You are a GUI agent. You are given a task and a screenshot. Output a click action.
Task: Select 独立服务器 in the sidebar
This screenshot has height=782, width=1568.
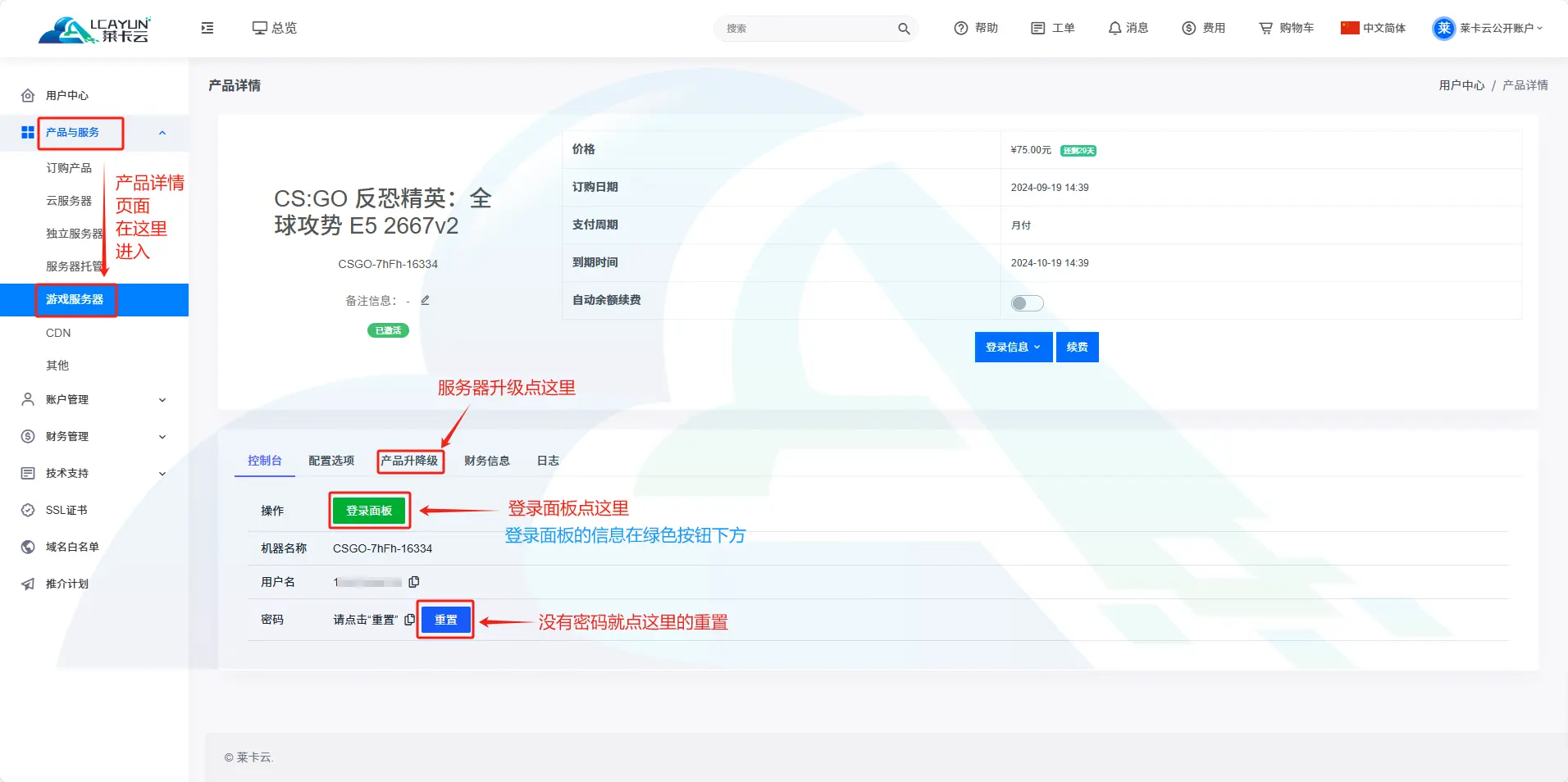(75, 234)
